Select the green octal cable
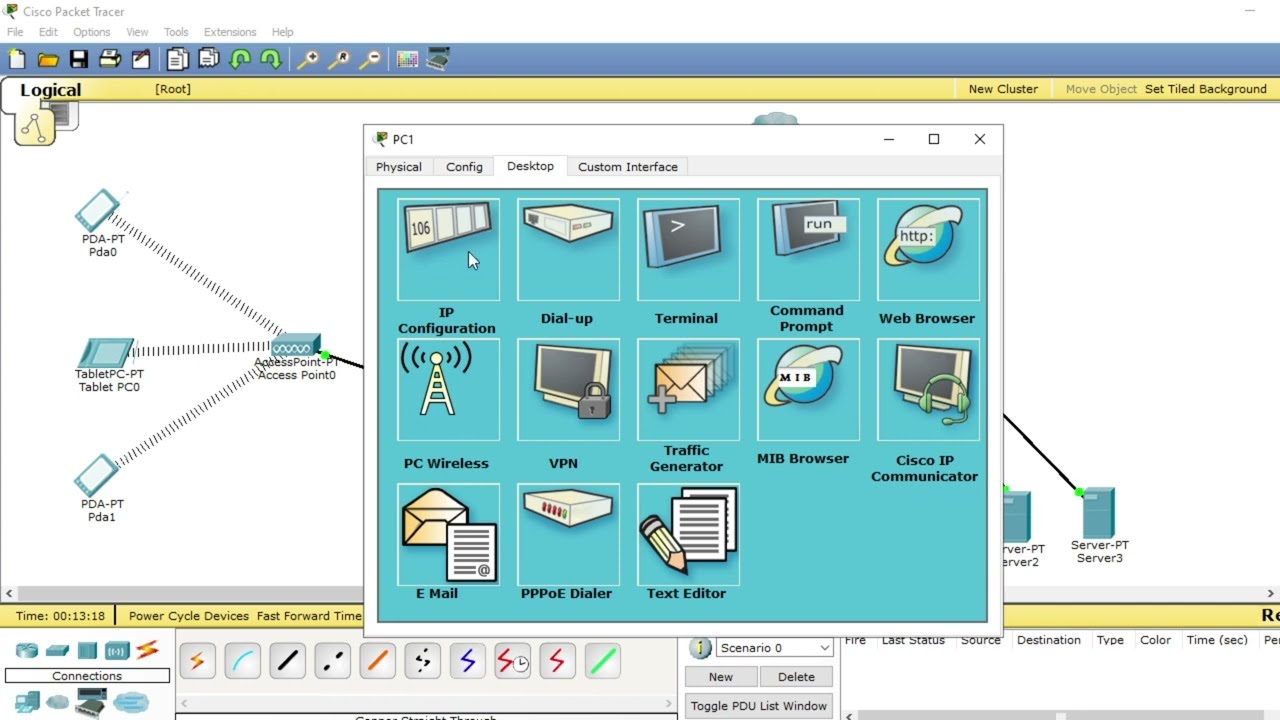The height and width of the screenshot is (720, 1280). tap(603, 661)
